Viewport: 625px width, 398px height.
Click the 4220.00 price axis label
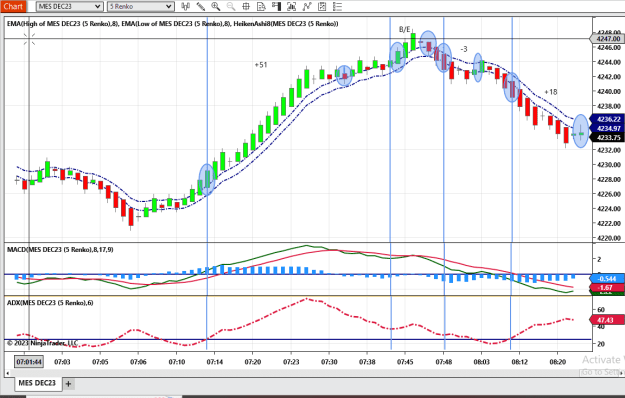pos(609,238)
